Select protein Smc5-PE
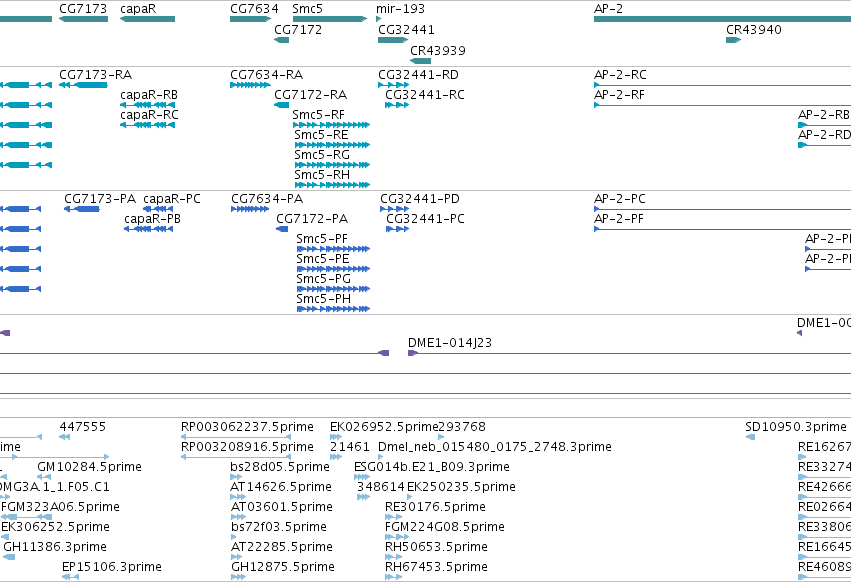This screenshot has height=582, width=851. tap(322, 260)
